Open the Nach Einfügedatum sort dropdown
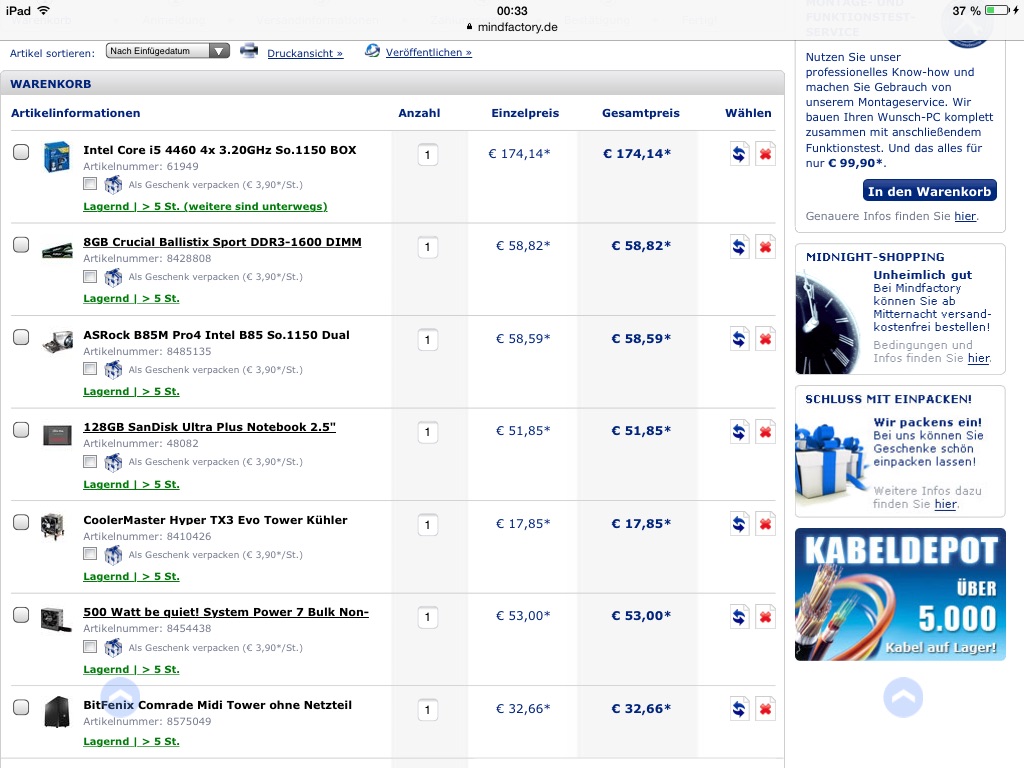Image resolution: width=1024 pixels, height=768 pixels. click(168, 51)
